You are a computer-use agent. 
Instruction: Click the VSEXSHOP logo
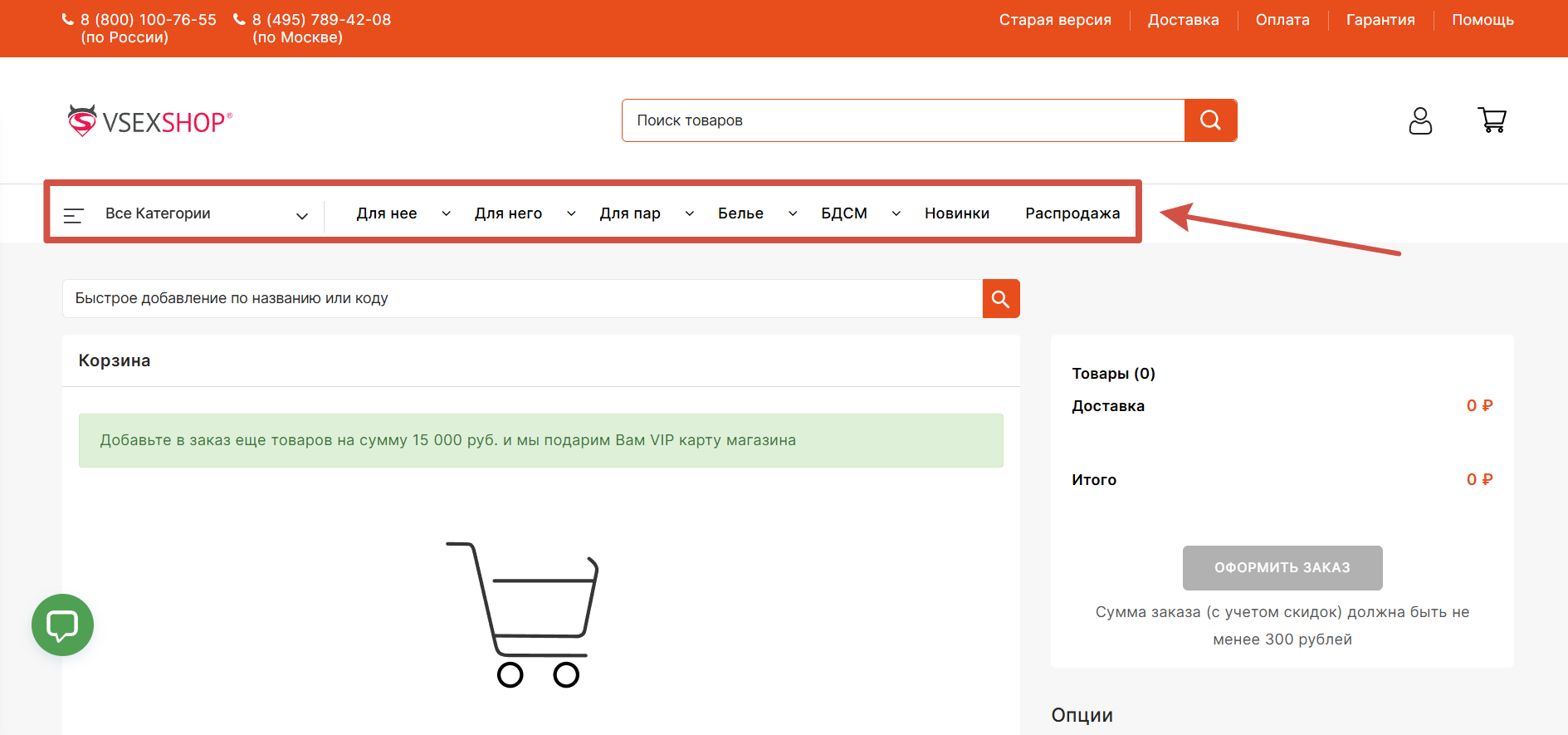click(150, 121)
